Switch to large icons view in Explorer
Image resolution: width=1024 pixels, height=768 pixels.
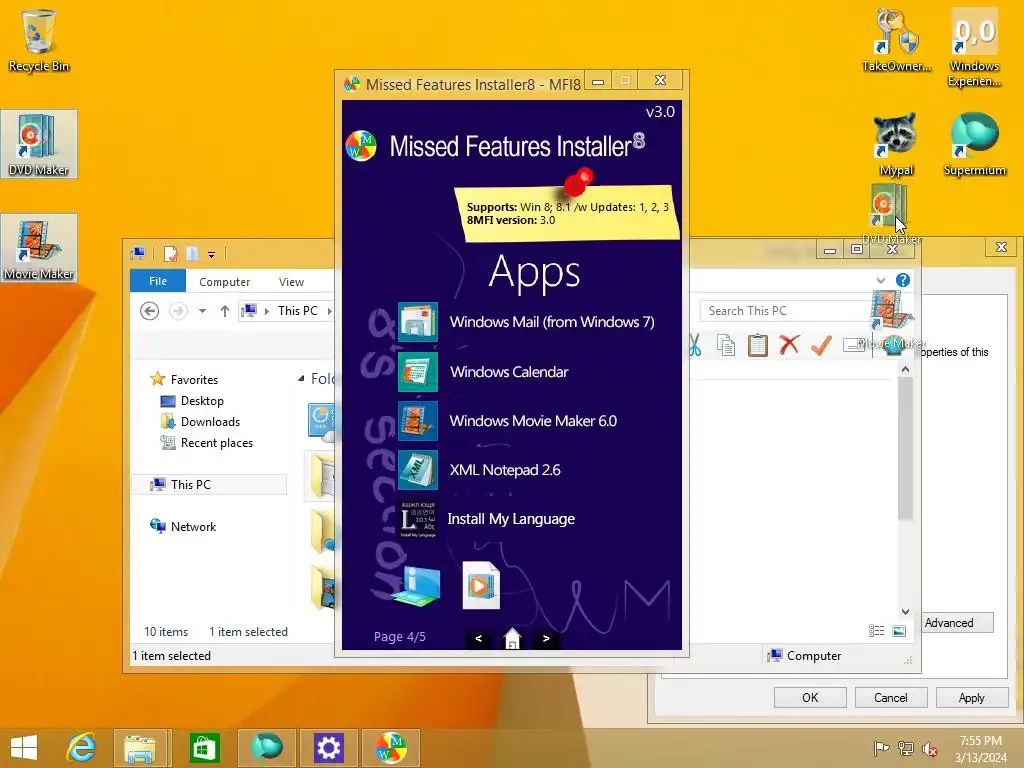pos(899,631)
